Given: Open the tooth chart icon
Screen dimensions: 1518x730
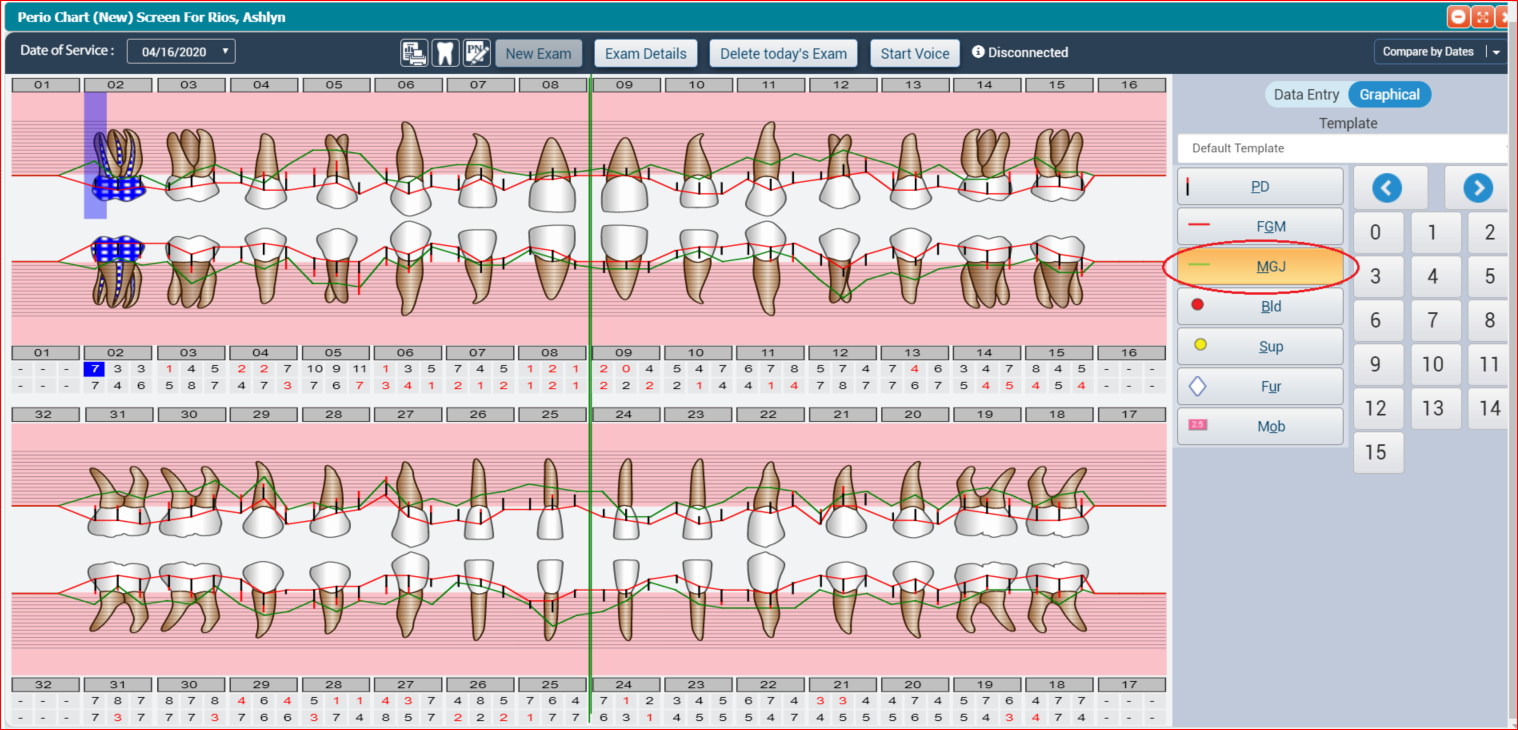Looking at the screenshot, I should click(445, 53).
